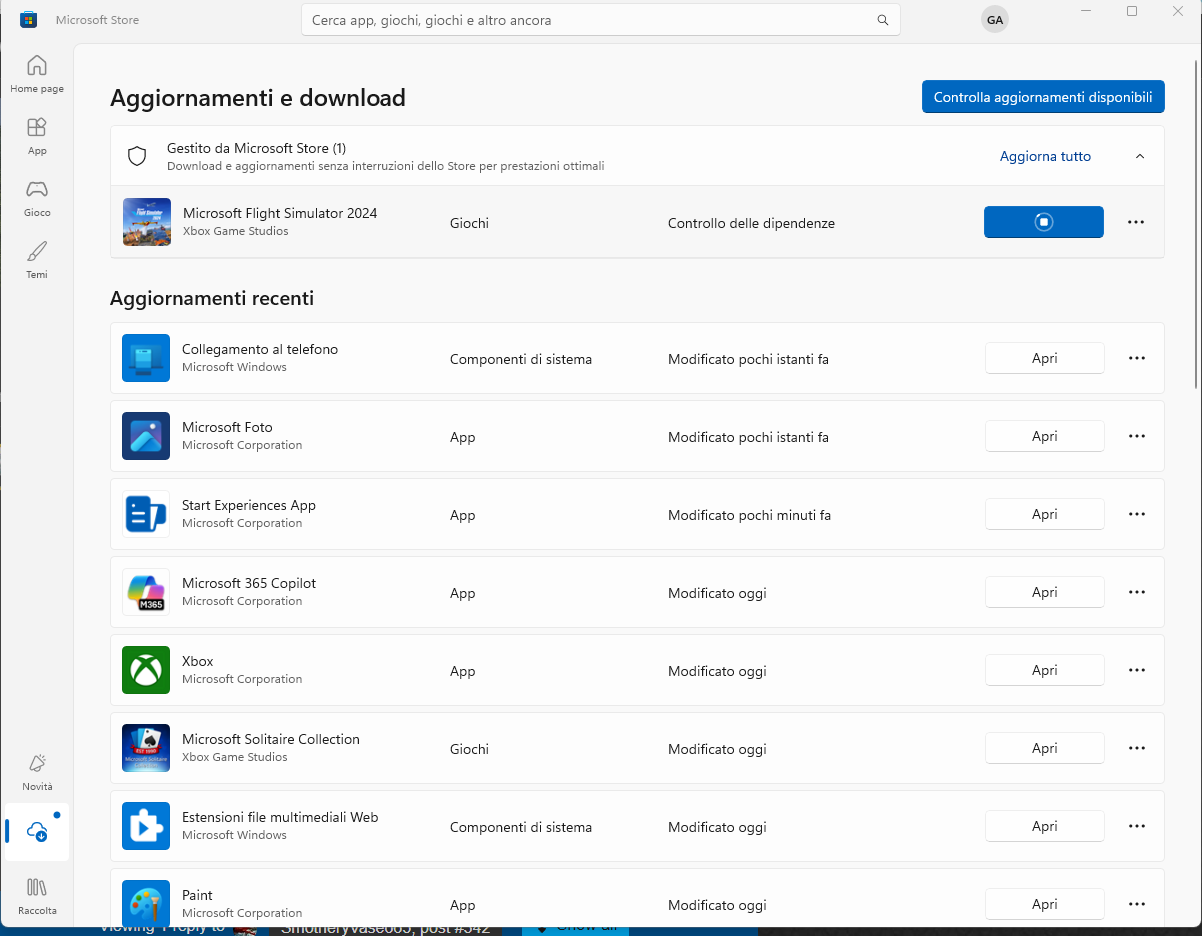Open the GA user account avatar
Screen dimensions: 1202x936
pyautogui.click(x=994, y=20)
